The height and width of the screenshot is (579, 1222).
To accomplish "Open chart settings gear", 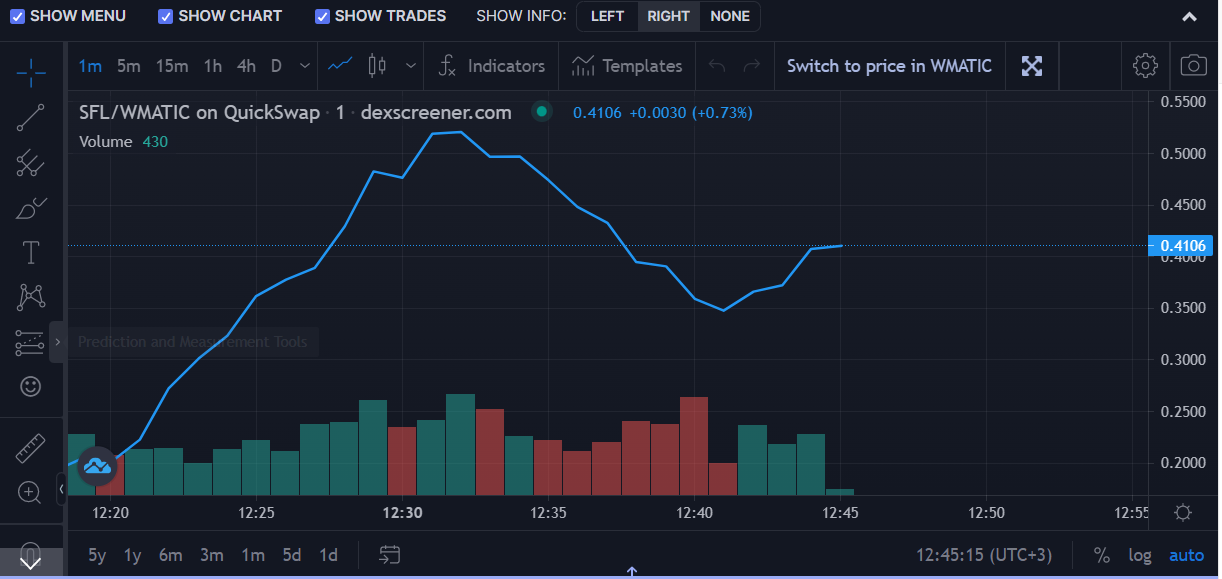I will (x=1145, y=66).
